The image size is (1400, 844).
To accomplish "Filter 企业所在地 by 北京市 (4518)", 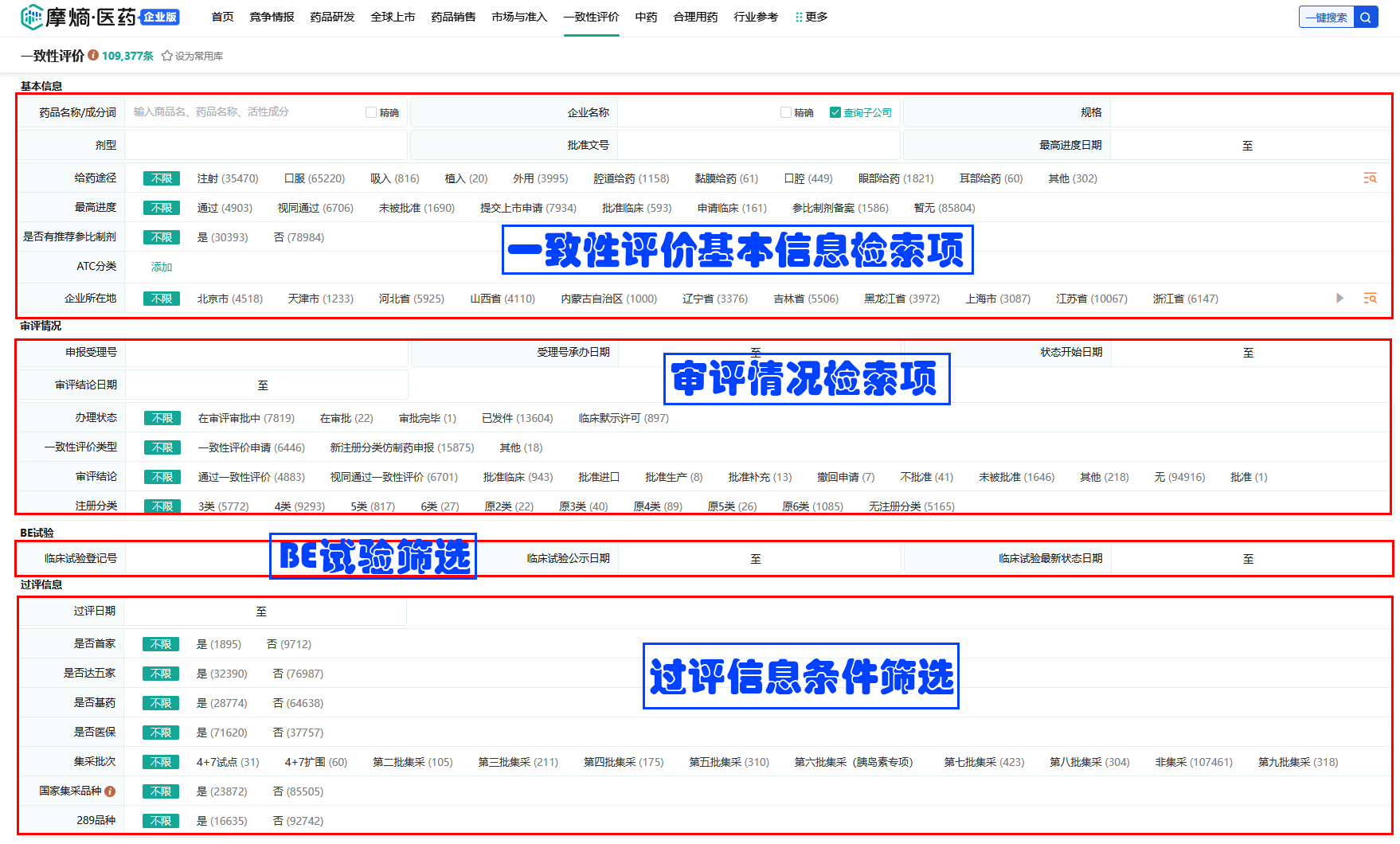I will coord(230,299).
